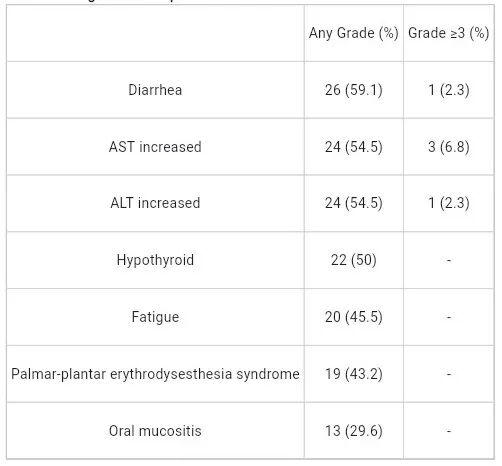This screenshot has height=466, width=502.
Task: Select the 22 (50) hypothyroid cell
Action: (x=354, y=260)
